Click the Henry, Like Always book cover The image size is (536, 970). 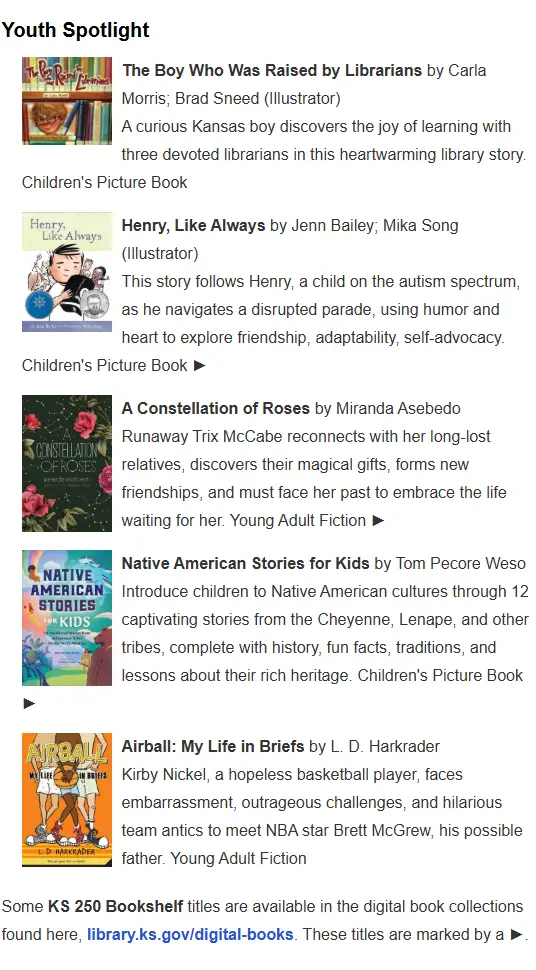pos(67,272)
